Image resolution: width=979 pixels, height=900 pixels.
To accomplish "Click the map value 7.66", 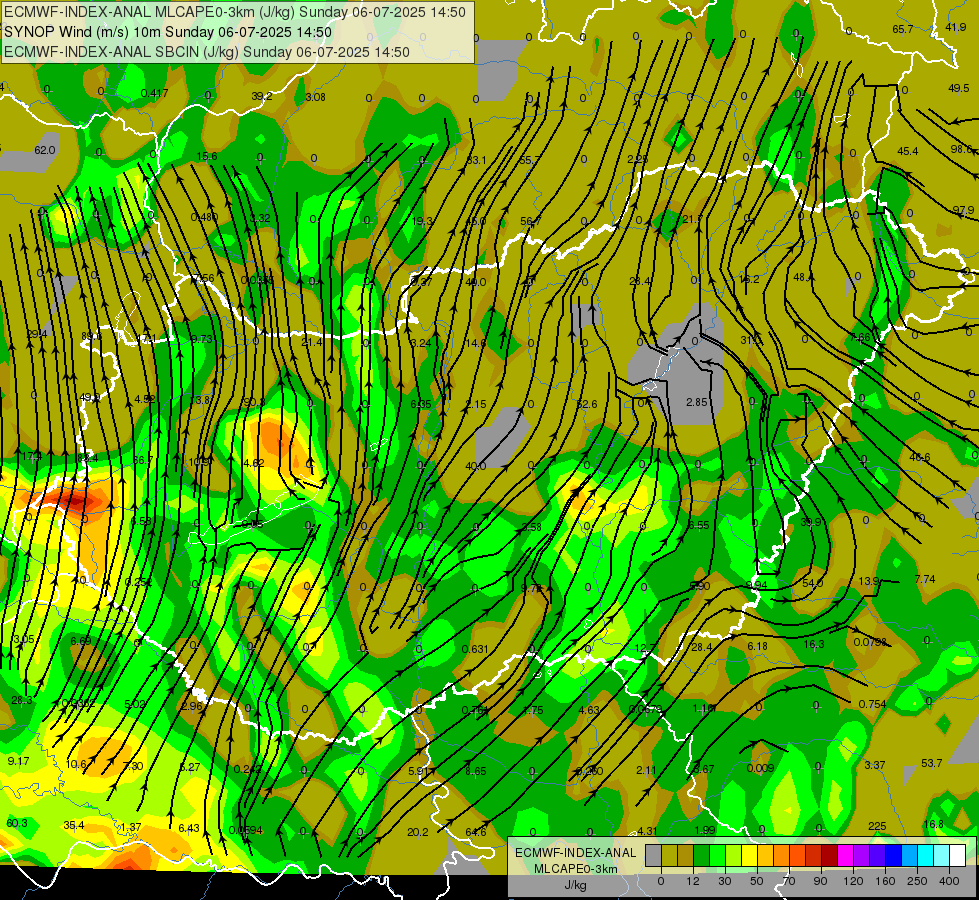I will 860,337.
